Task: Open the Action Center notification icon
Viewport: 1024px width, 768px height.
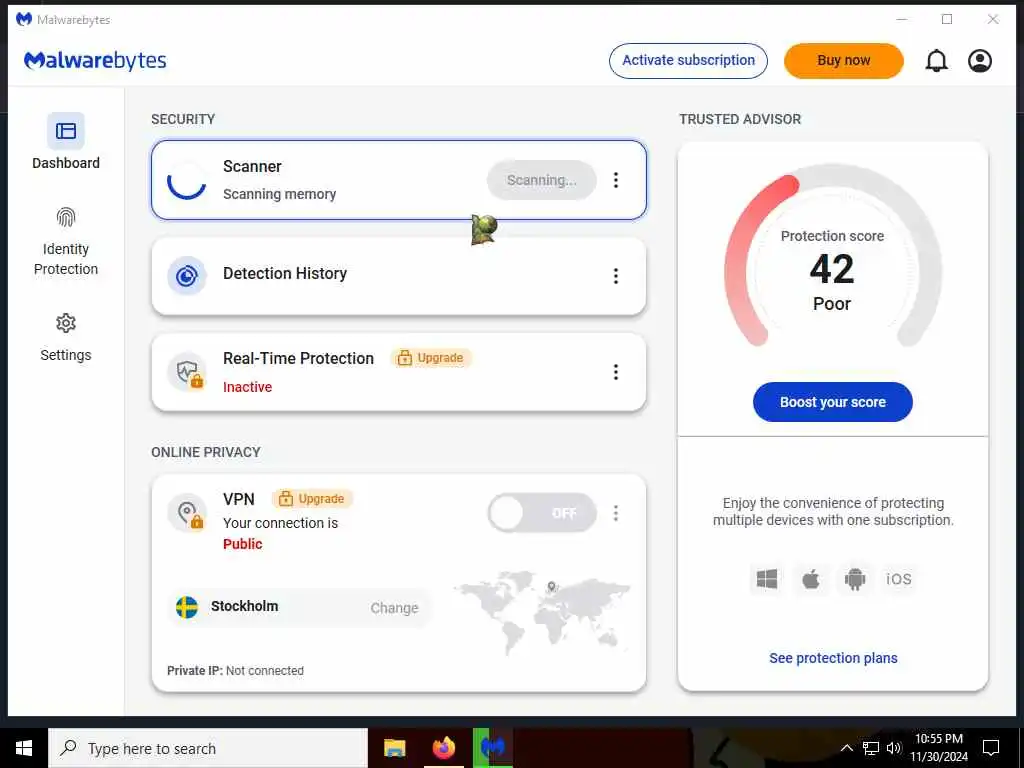Action: pyautogui.click(x=991, y=748)
